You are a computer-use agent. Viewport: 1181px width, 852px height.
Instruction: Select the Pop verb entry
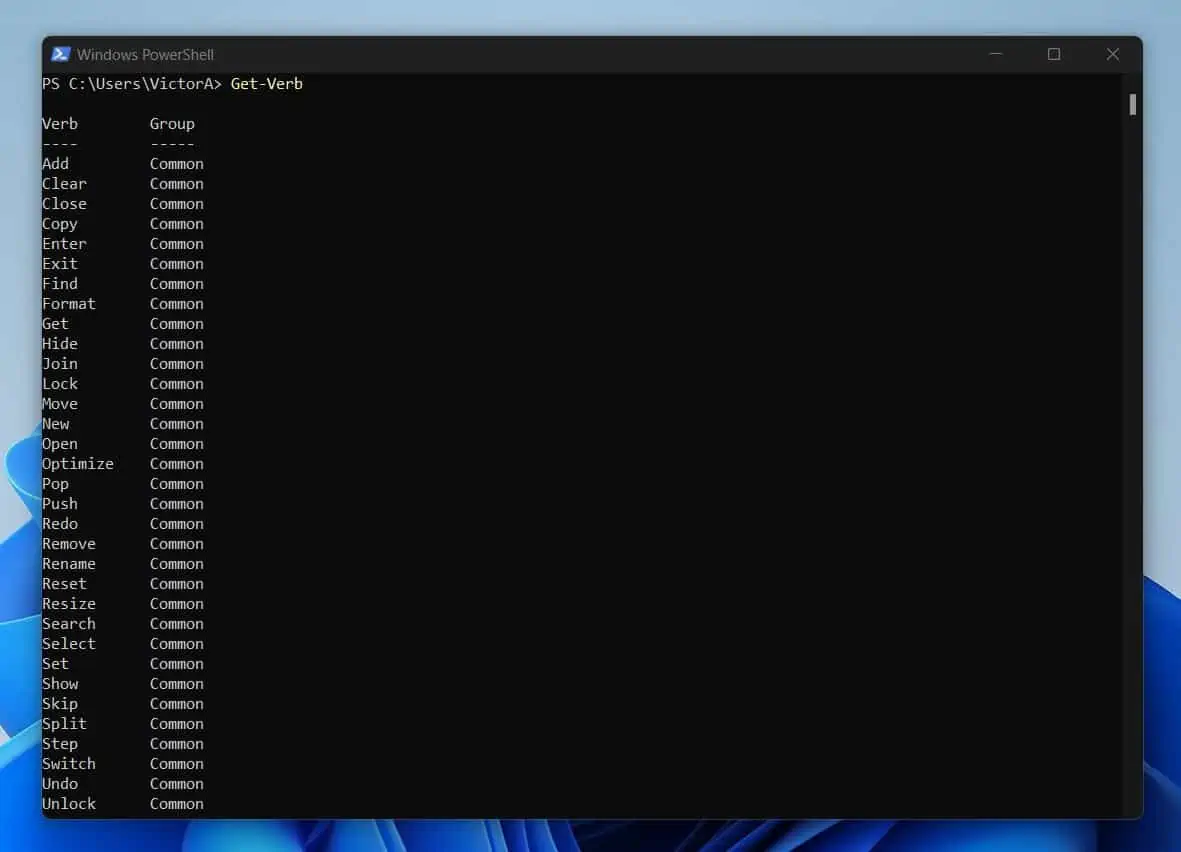[56, 484]
